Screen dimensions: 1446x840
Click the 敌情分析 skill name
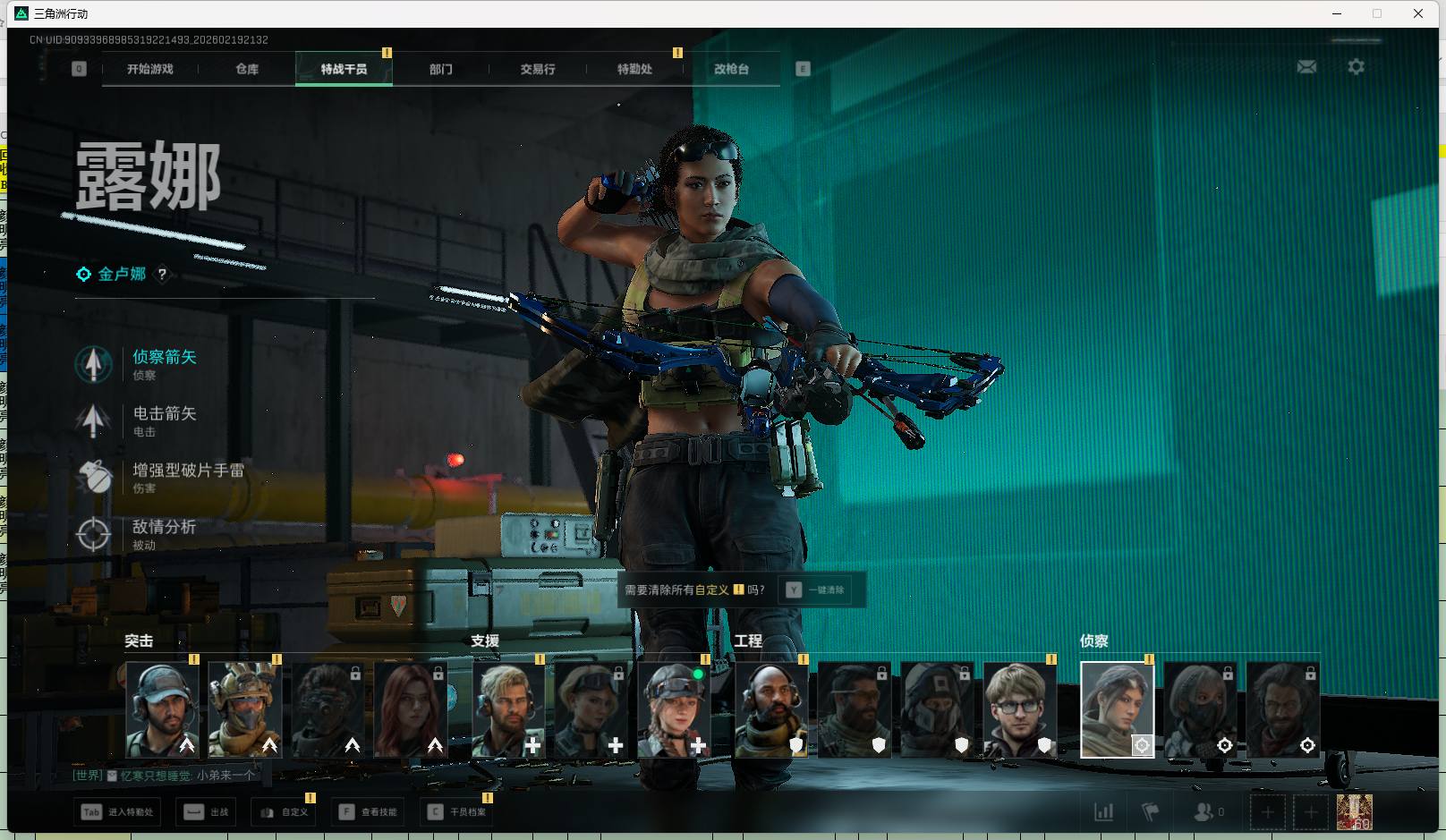click(x=165, y=527)
